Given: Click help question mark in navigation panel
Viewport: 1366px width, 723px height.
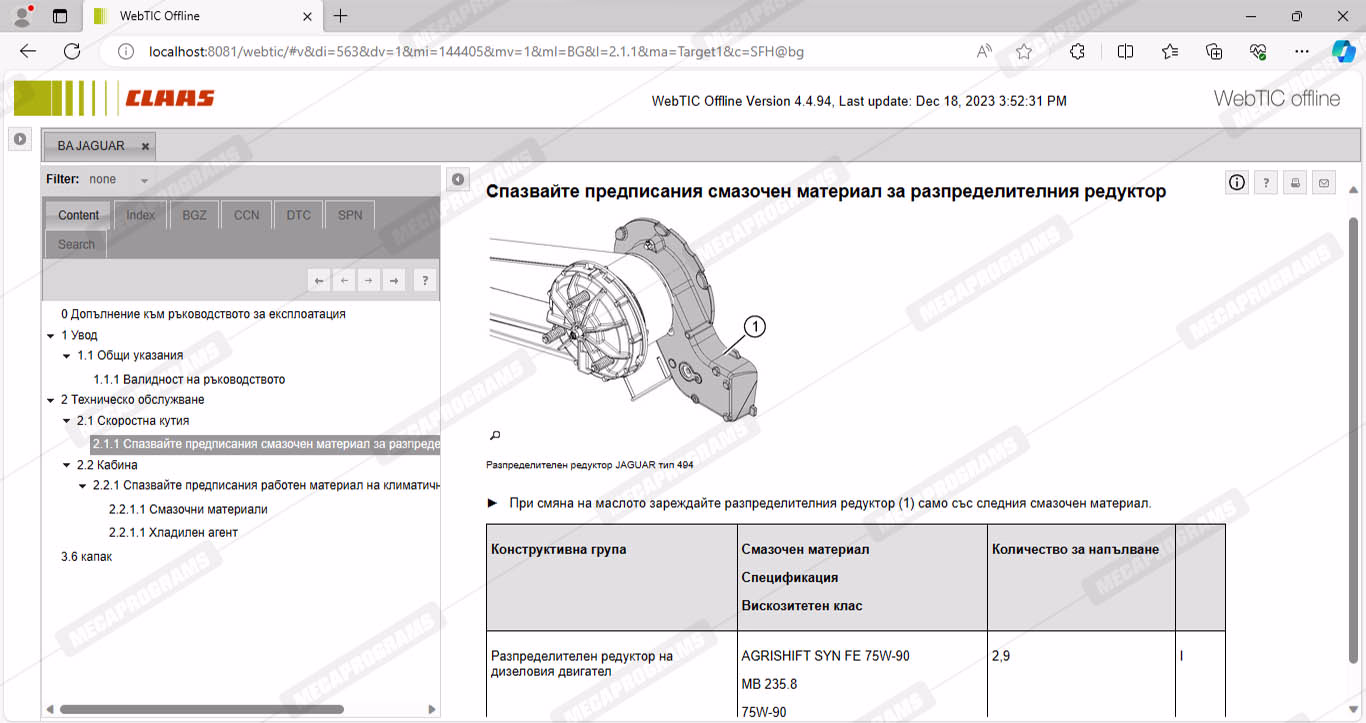Looking at the screenshot, I should pyautogui.click(x=424, y=281).
